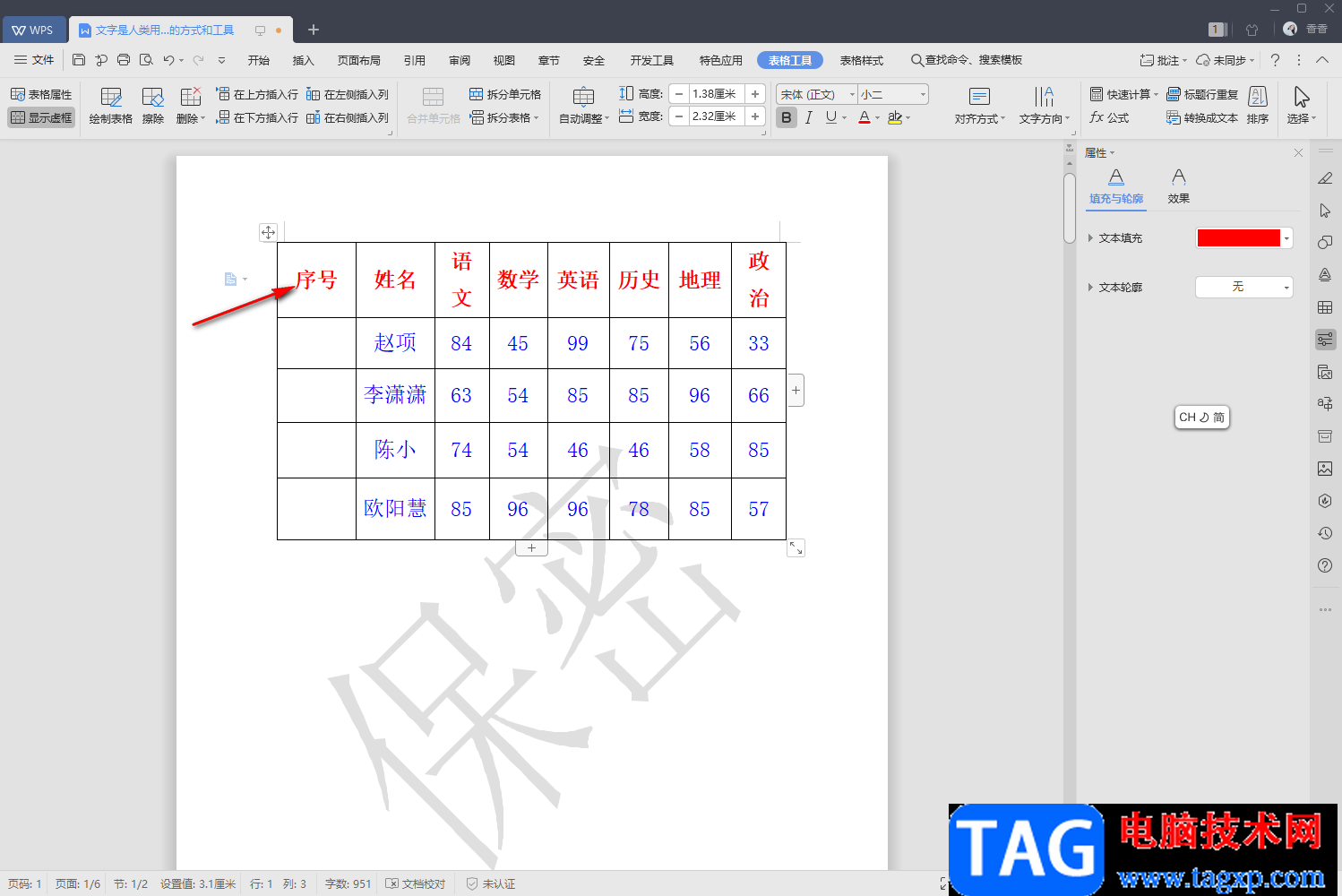Click Repeat Header Row (标题重复)
Viewport: 1342px width, 896px height.
tap(1202, 94)
